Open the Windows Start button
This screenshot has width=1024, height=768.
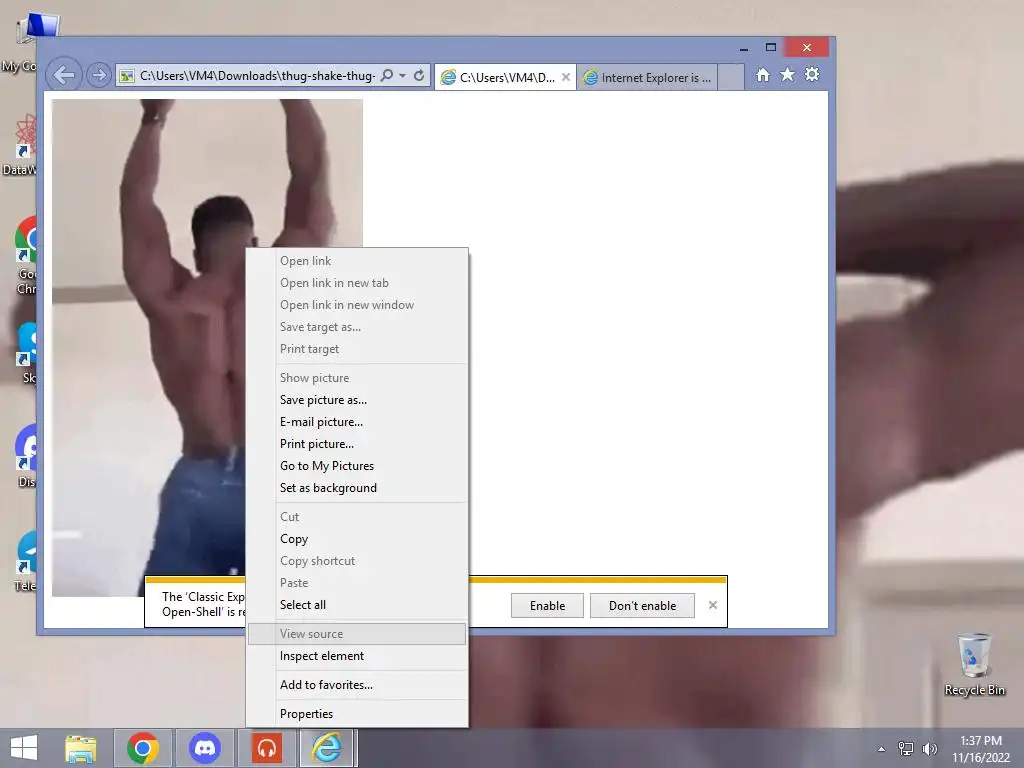pos(24,748)
